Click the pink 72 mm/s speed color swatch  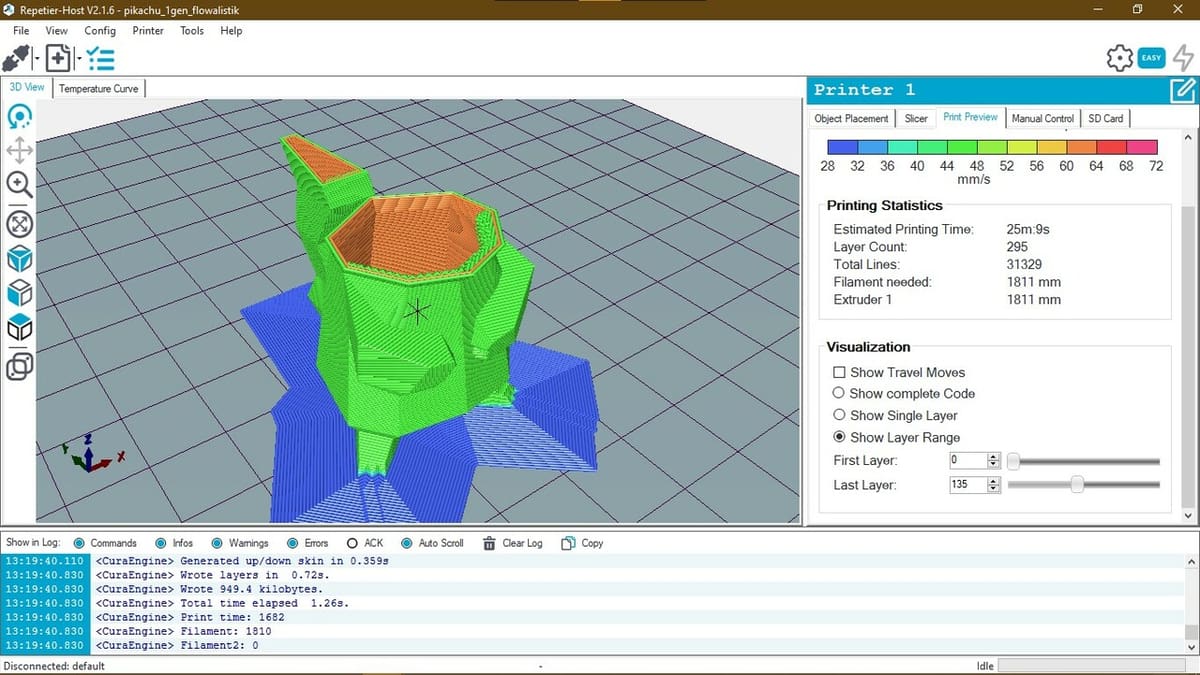click(1143, 146)
